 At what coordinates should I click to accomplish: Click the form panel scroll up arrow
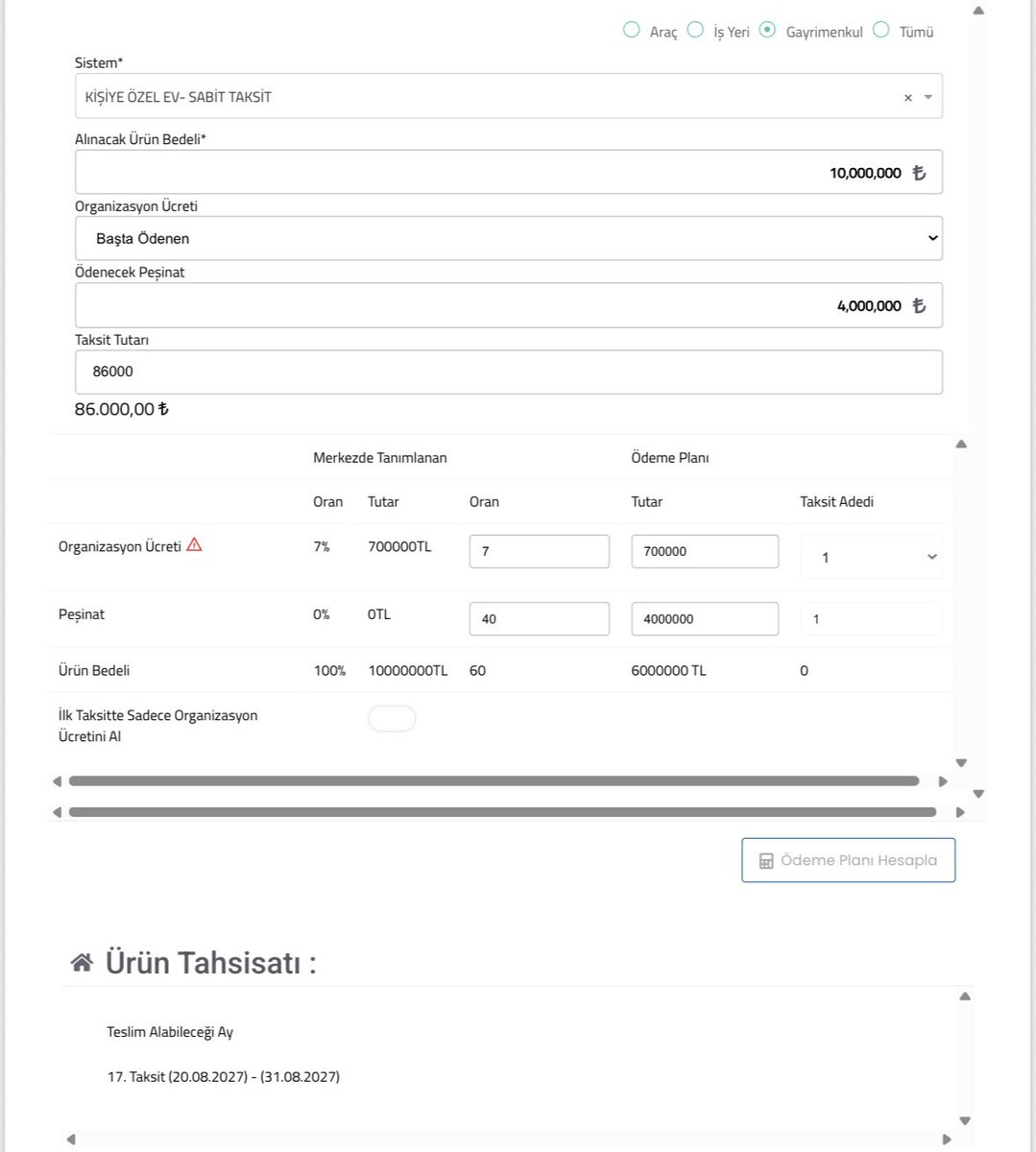[978, 11]
